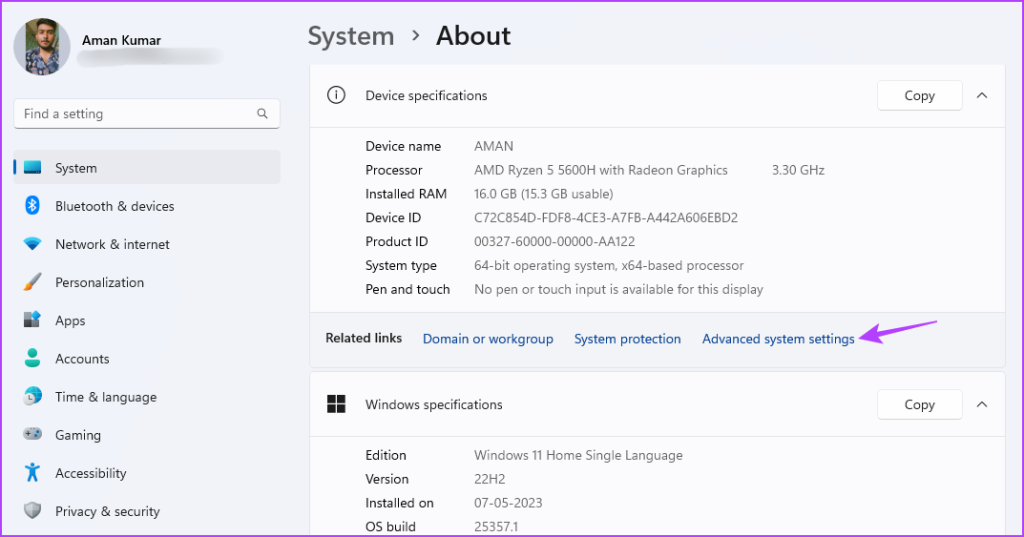Open the Accounts person icon
Image resolution: width=1024 pixels, height=537 pixels.
pyautogui.click(x=32, y=358)
